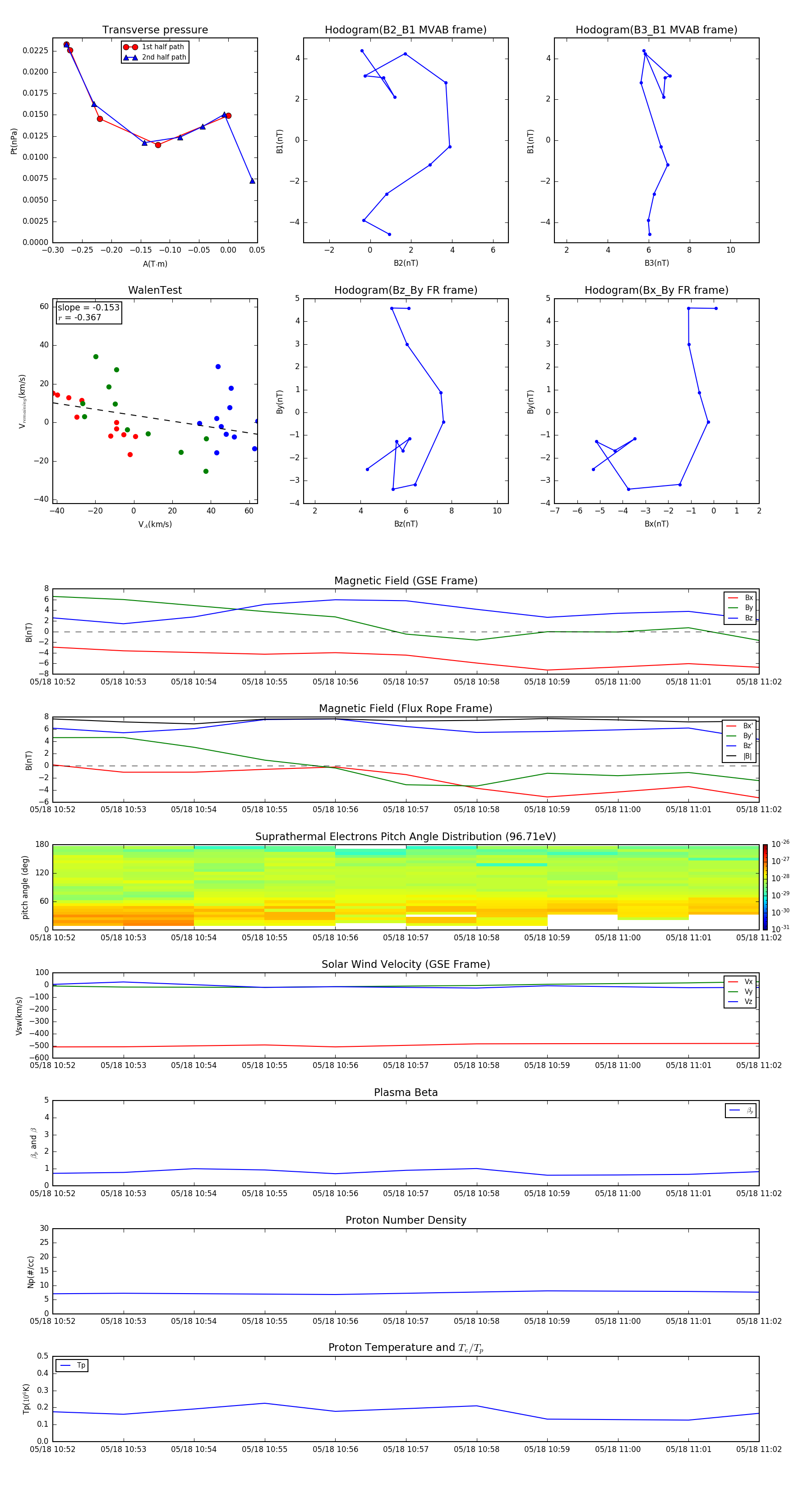Click the 'Bz(nT)' axis label
Image resolution: width=812 pixels, height=1489 pixels.
click(x=406, y=524)
